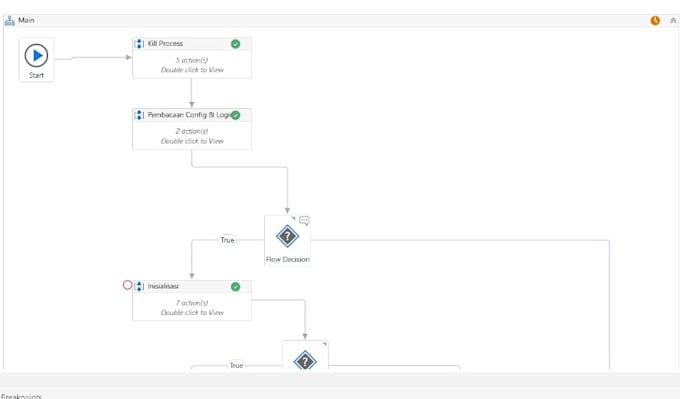Select the Main flowchart title
The image size is (680, 399).
[26, 20]
